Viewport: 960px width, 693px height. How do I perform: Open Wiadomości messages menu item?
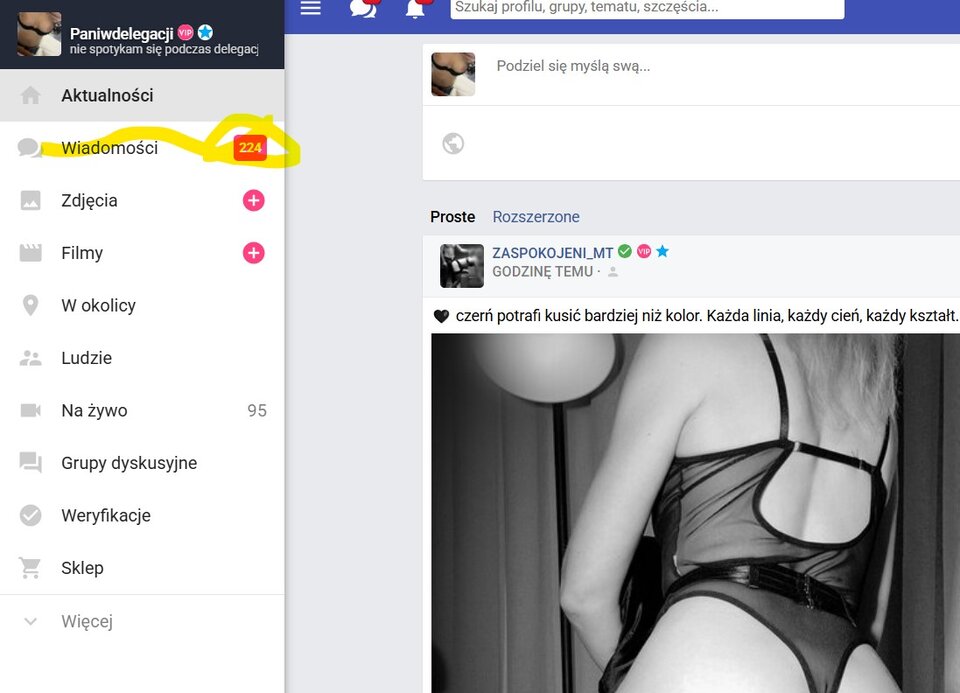109,148
